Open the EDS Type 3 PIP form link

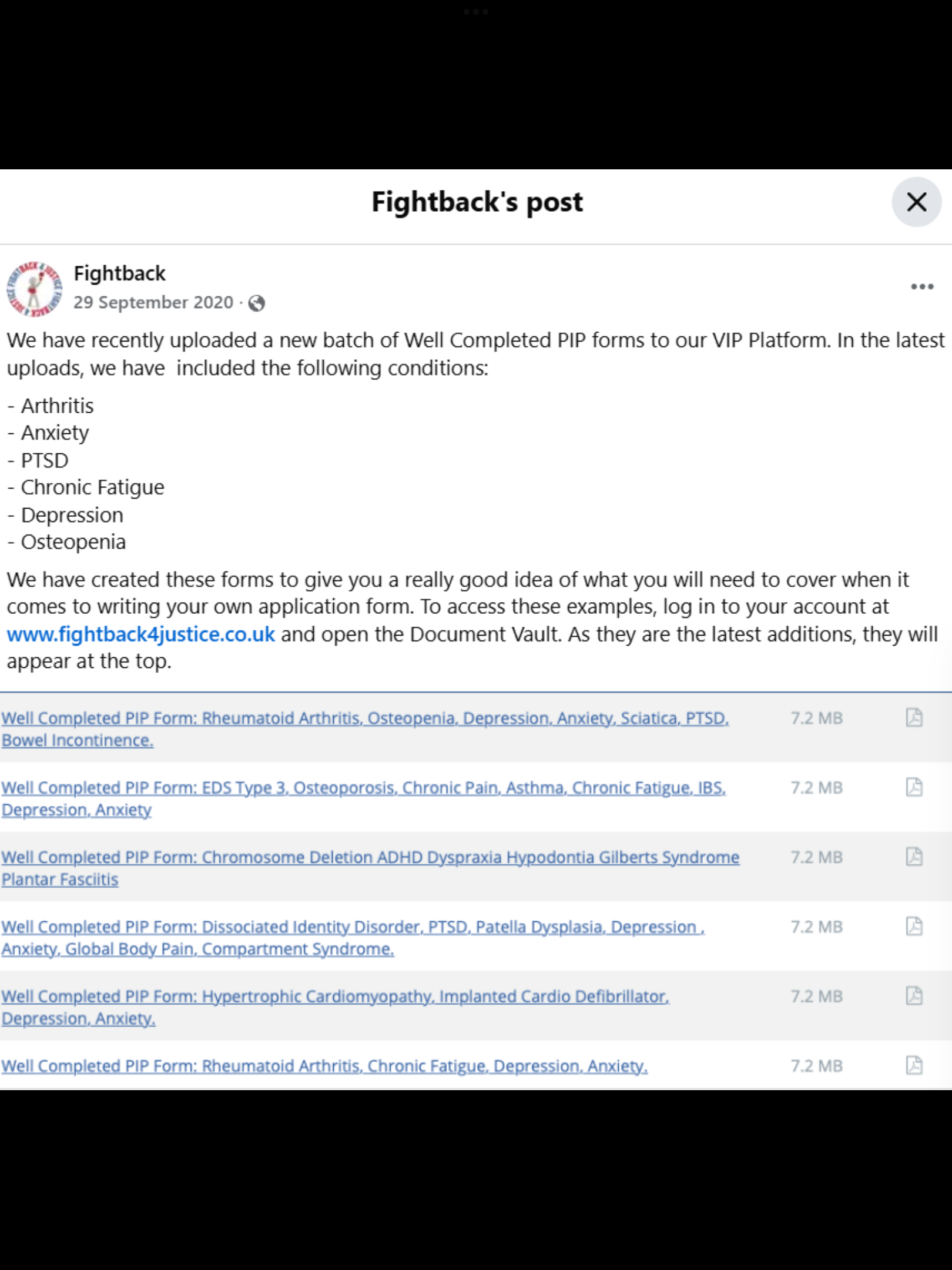click(363, 788)
